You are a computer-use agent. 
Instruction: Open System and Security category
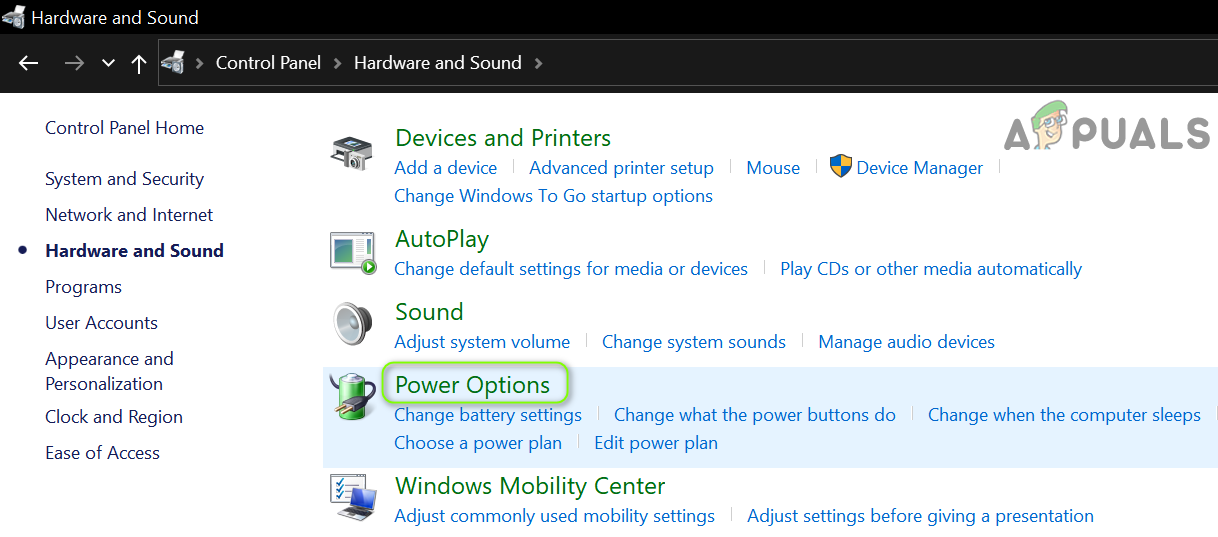tap(124, 179)
